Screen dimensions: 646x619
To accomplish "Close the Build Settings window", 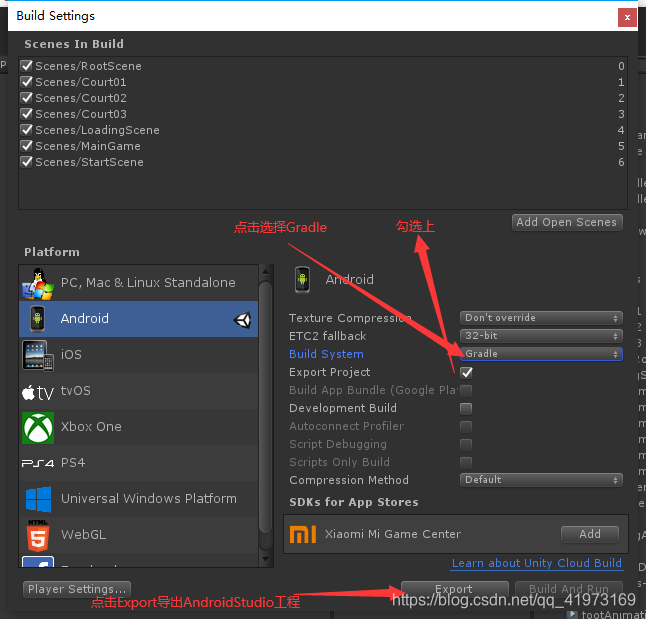I will tap(627, 17).
